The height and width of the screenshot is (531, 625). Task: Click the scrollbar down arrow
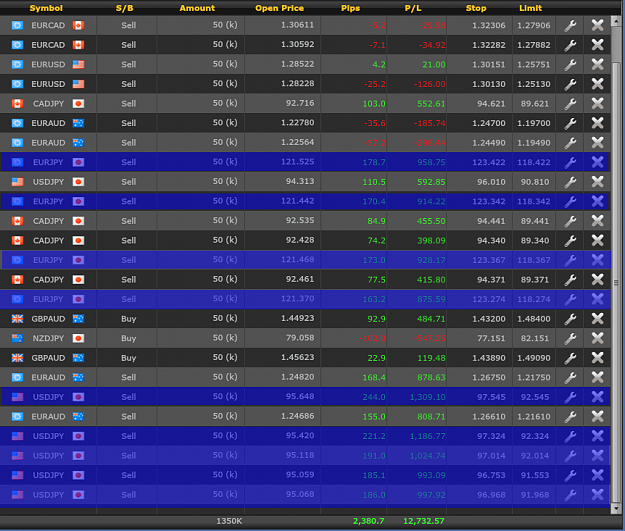click(x=616, y=508)
